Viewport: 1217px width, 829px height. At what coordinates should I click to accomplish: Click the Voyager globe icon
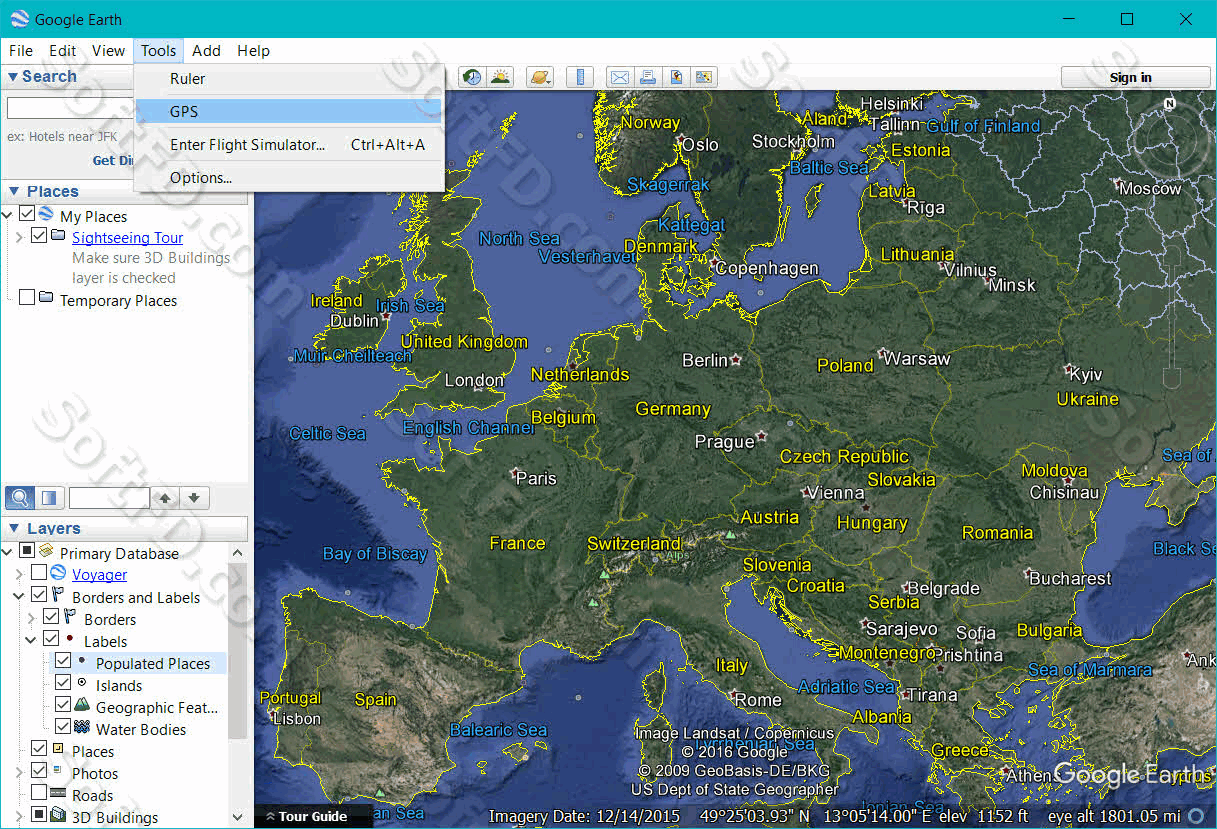[x=58, y=573]
